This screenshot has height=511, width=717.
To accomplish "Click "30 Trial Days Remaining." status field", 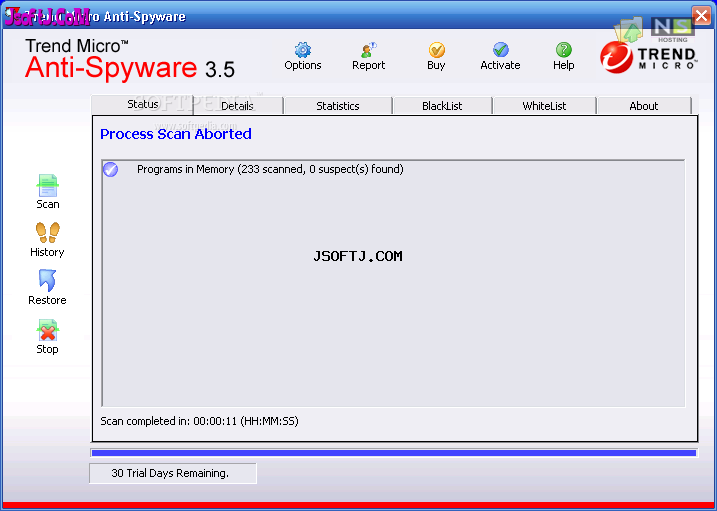I will tap(173, 473).
